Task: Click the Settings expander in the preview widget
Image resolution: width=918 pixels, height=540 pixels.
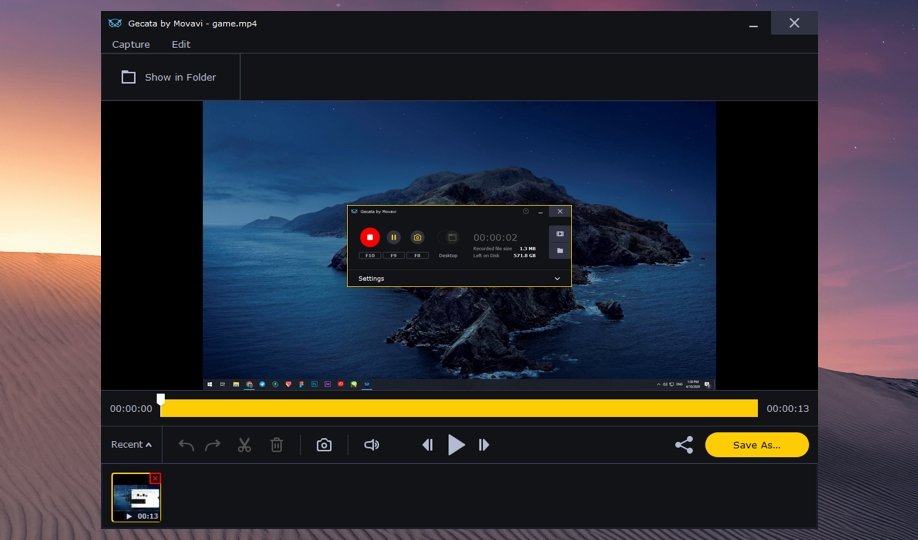Action: click(459, 278)
